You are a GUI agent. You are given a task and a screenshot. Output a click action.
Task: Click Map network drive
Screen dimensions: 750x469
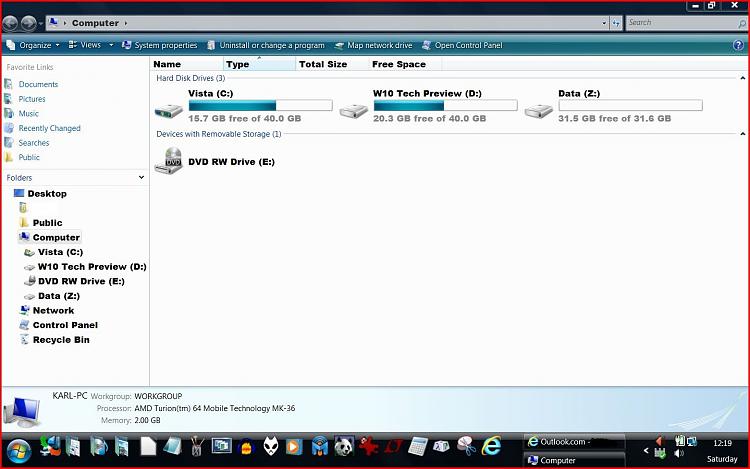click(373, 45)
